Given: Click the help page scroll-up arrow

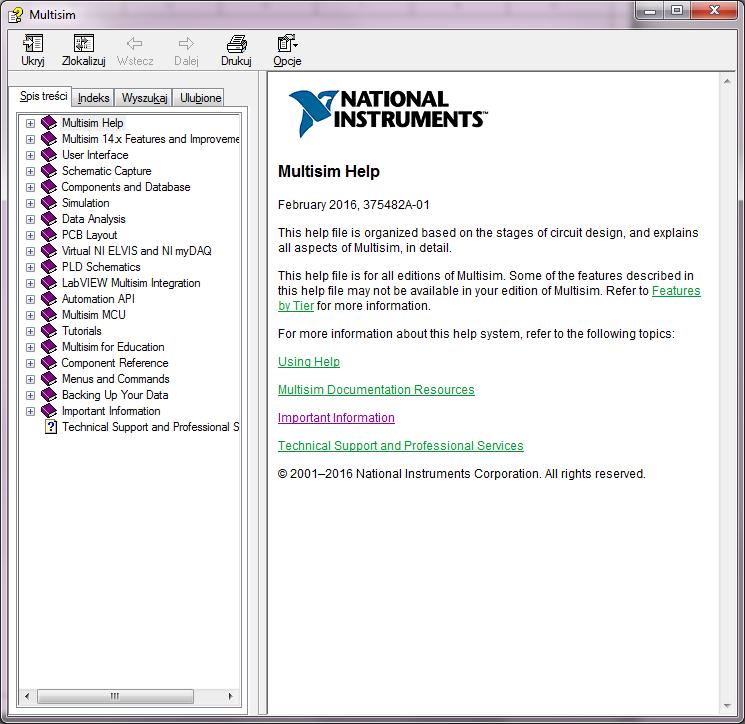Looking at the screenshot, I should pos(727,82).
